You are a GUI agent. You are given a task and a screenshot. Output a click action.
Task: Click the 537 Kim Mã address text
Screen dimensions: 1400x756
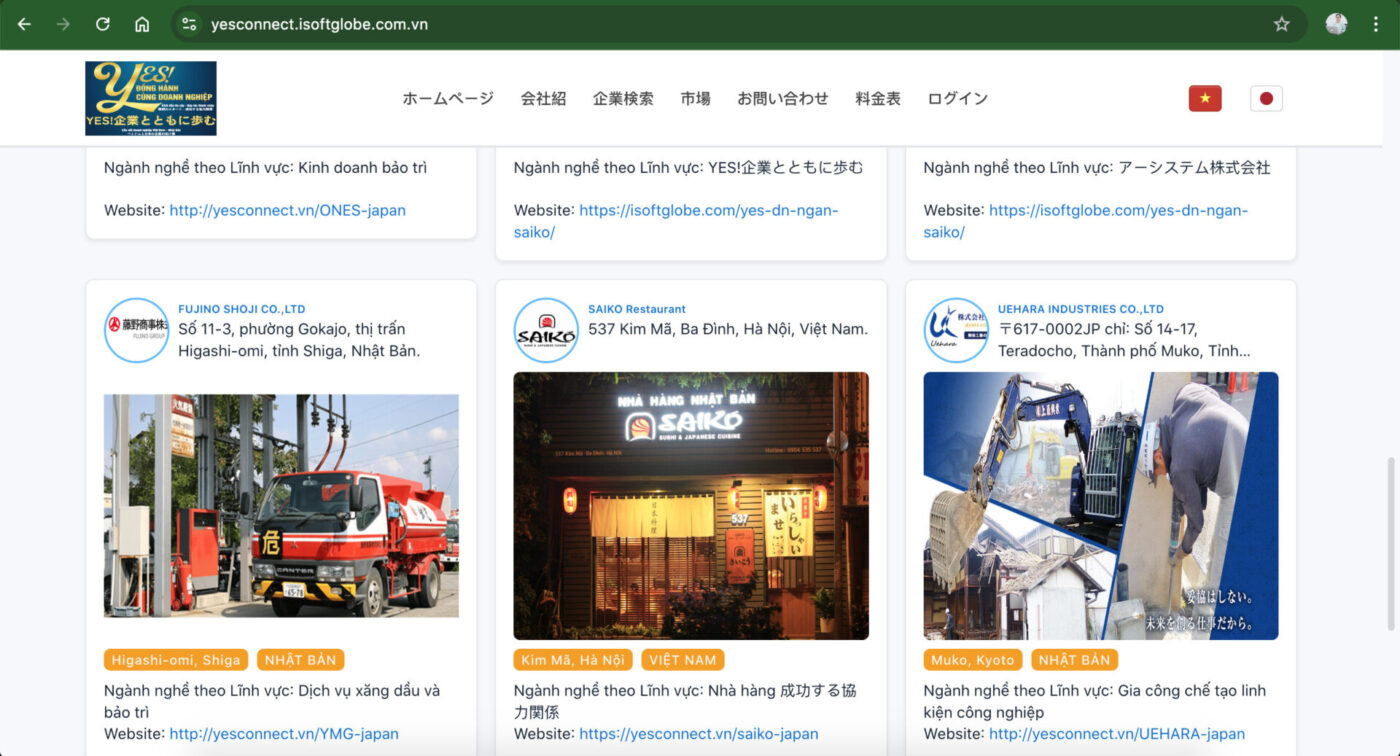click(x=728, y=329)
